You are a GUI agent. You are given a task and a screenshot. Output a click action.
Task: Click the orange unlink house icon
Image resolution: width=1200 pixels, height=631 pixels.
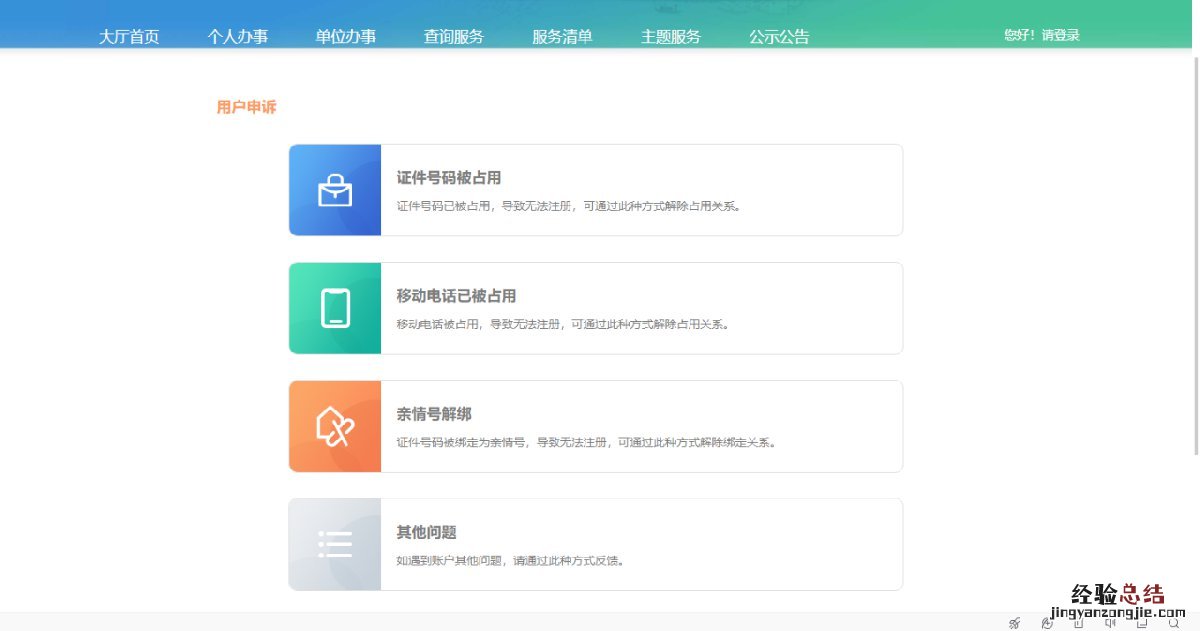(x=335, y=426)
